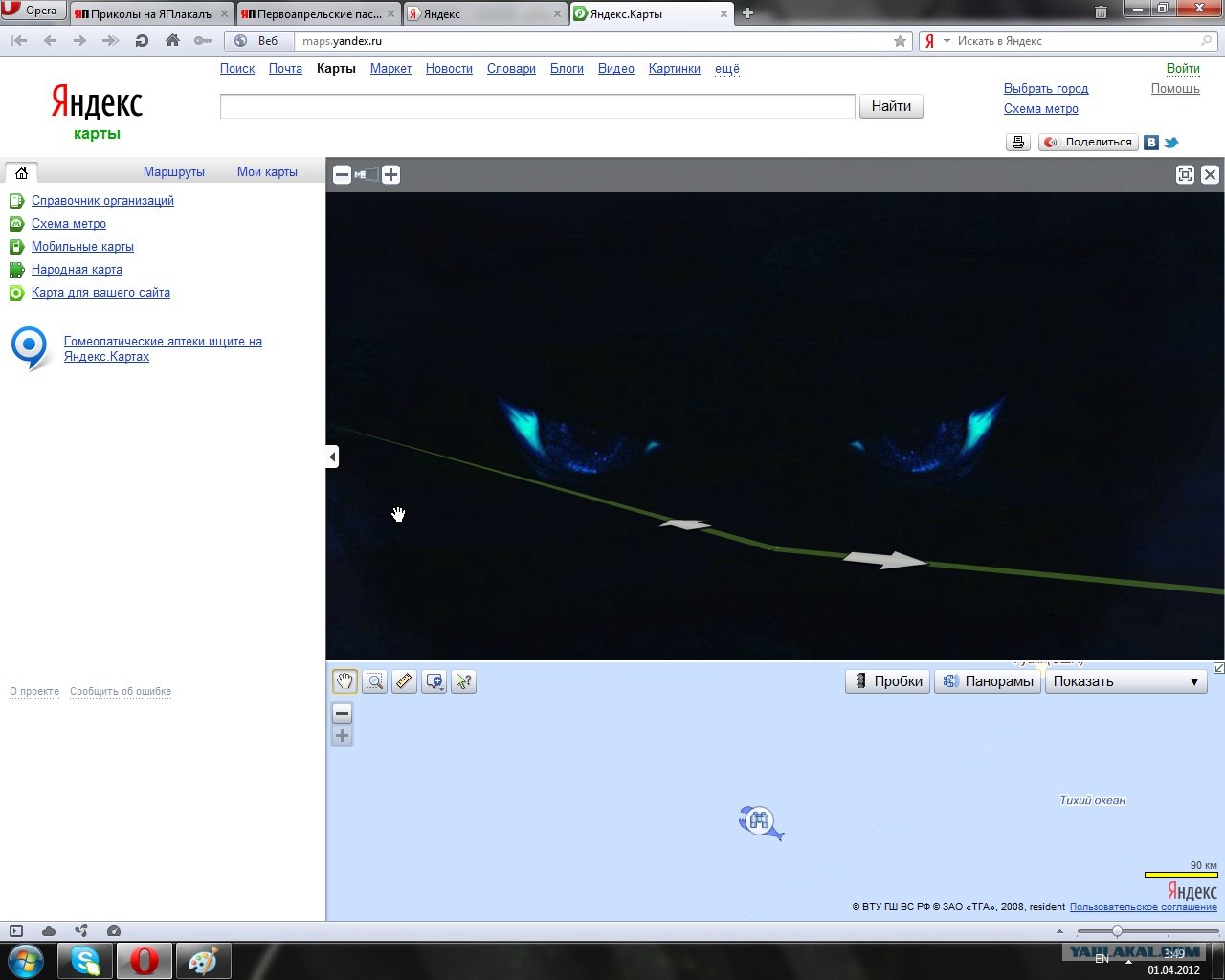Click the backward arrow in the panorama
This screenshot has width=1225, height=980.
coord(685,524)
